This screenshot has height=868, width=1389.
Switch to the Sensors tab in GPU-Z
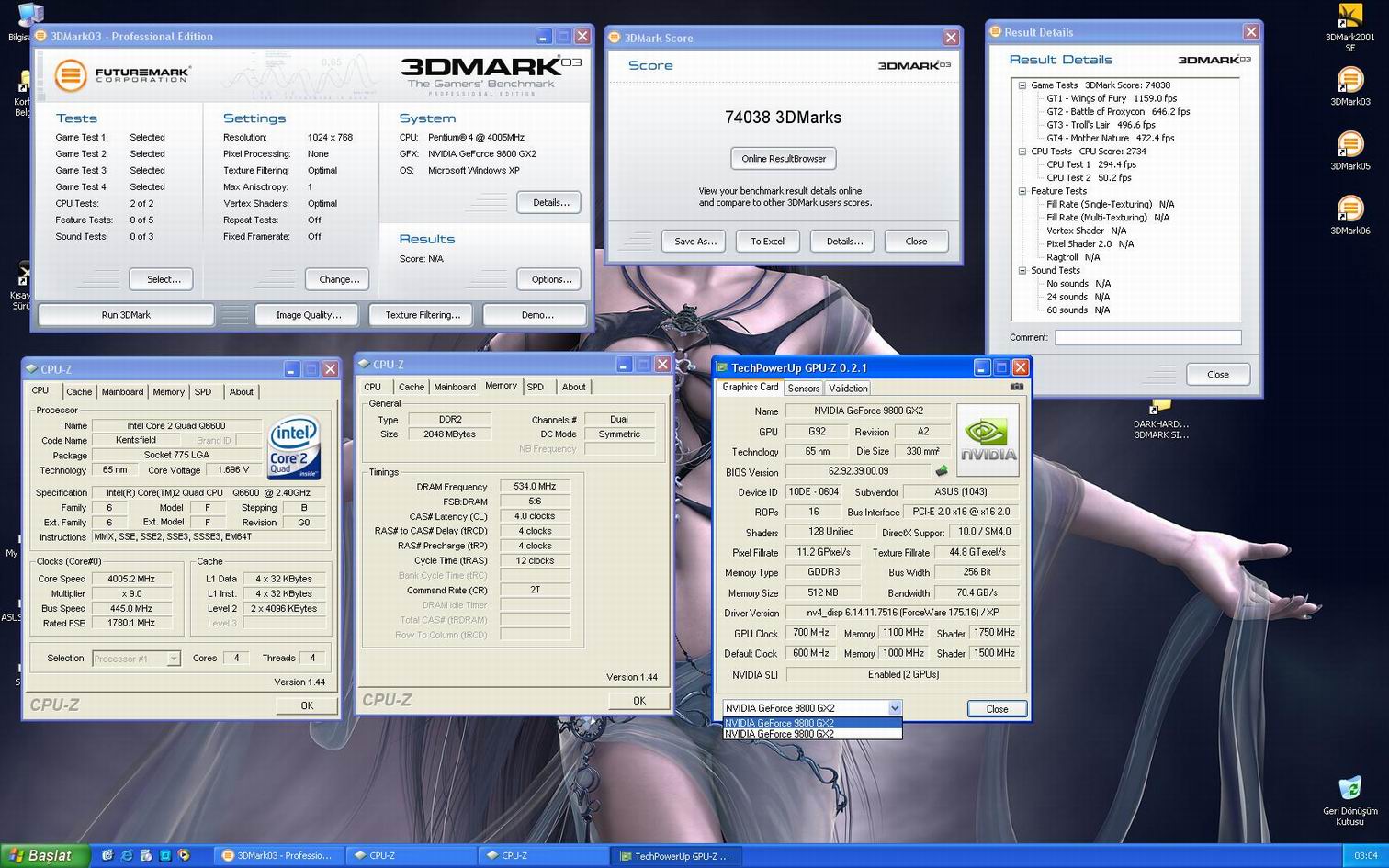[x=803, y=389]
